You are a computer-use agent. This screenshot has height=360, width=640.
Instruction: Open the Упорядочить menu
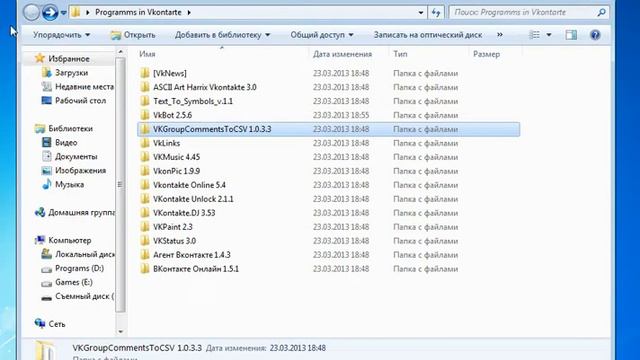pos(62,35)
